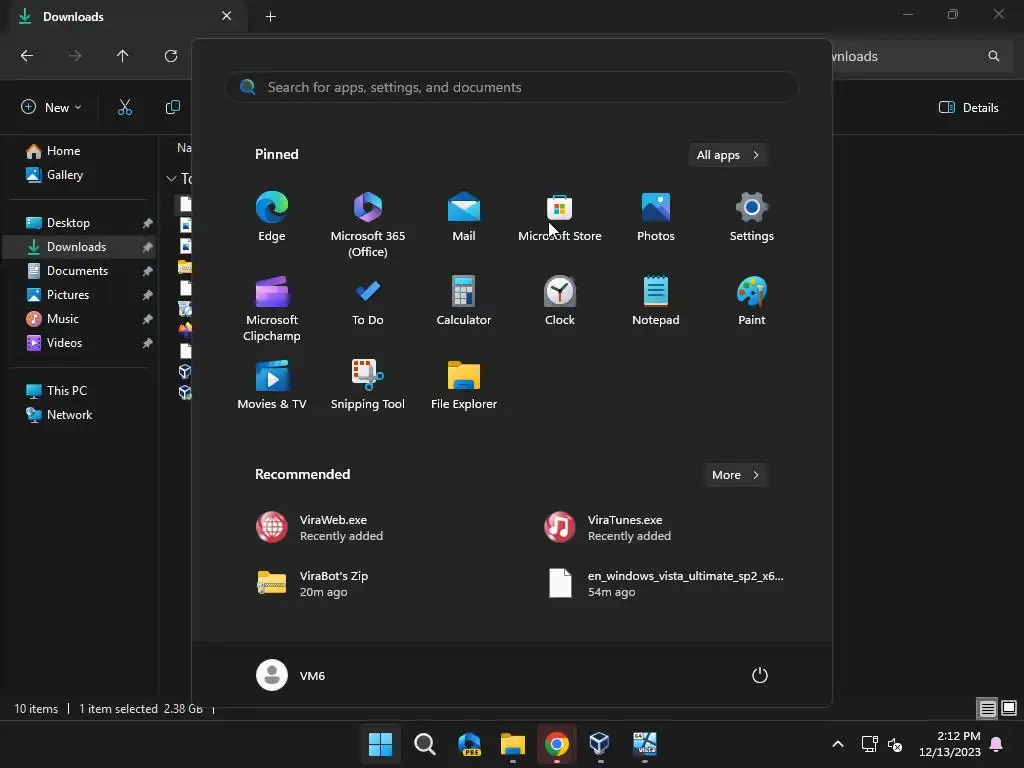
Task: Open the Paint app
Action: click(x=752, y=301)
